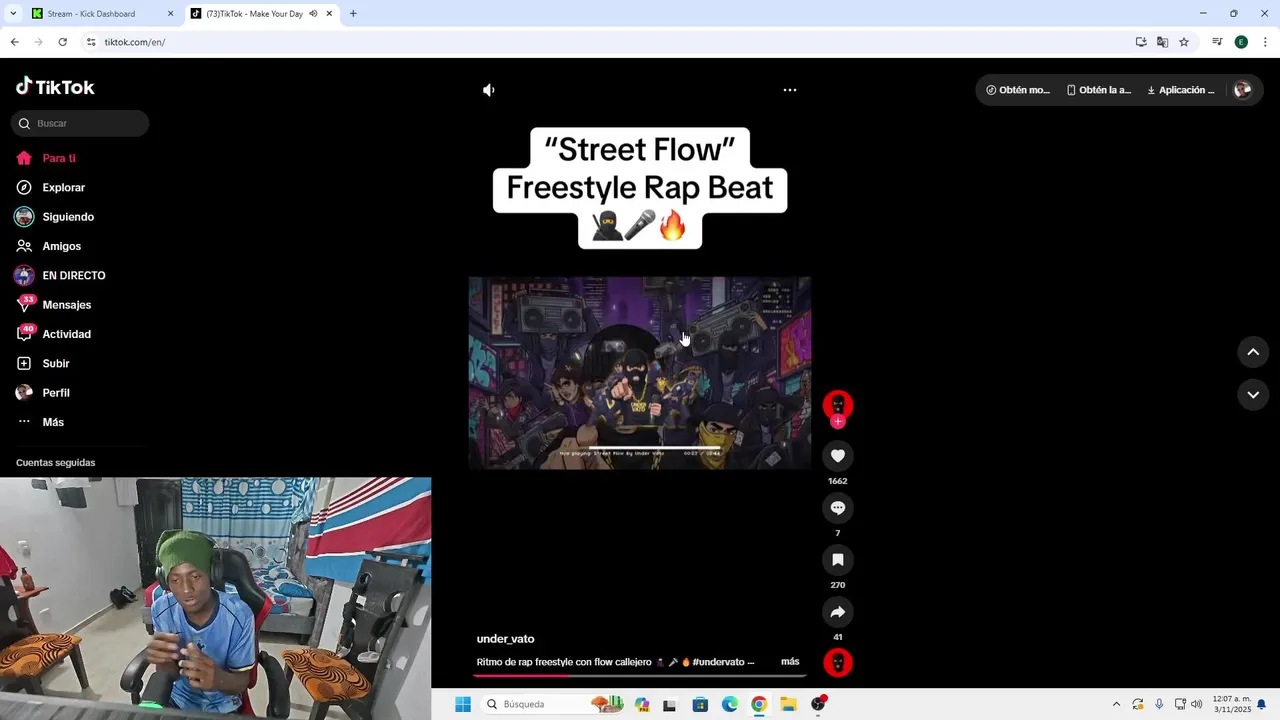
Task: Click the 'Obtén la a...' app button
Action: (x=1099, y=90)
